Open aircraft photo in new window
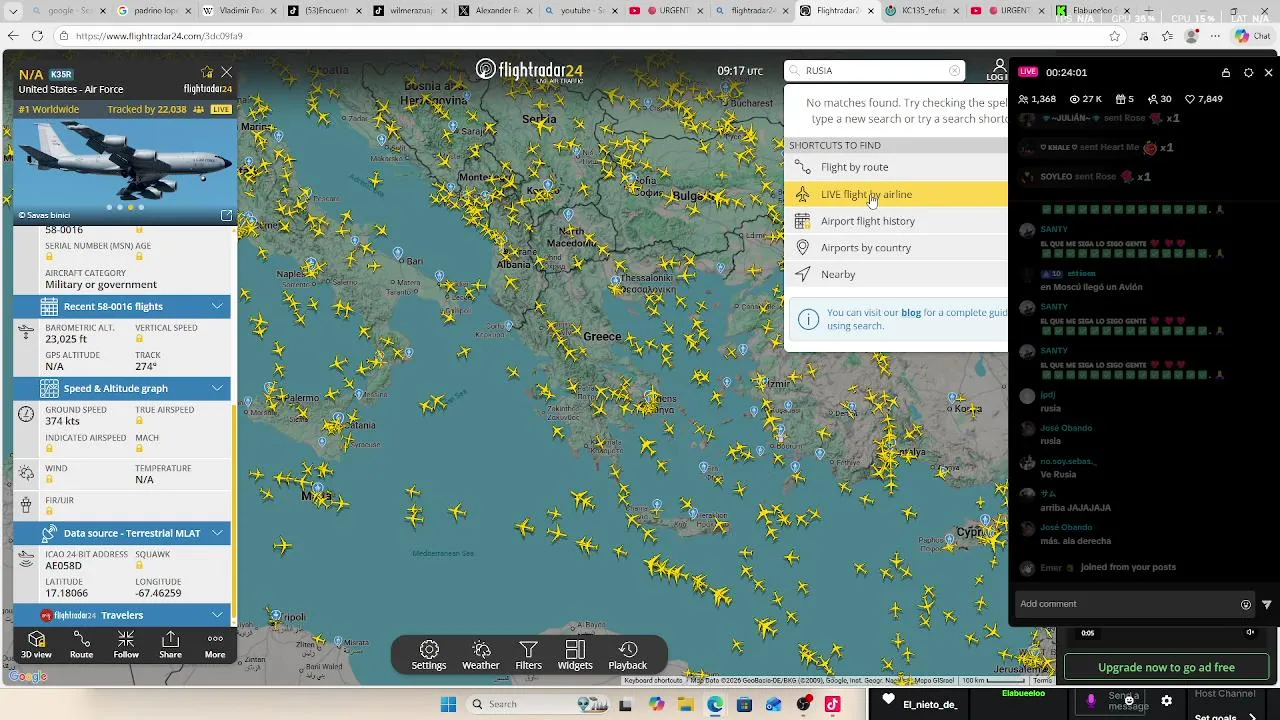Image resolution: width=1280 pixels, height=720 pixels. (x=226, y=215)
